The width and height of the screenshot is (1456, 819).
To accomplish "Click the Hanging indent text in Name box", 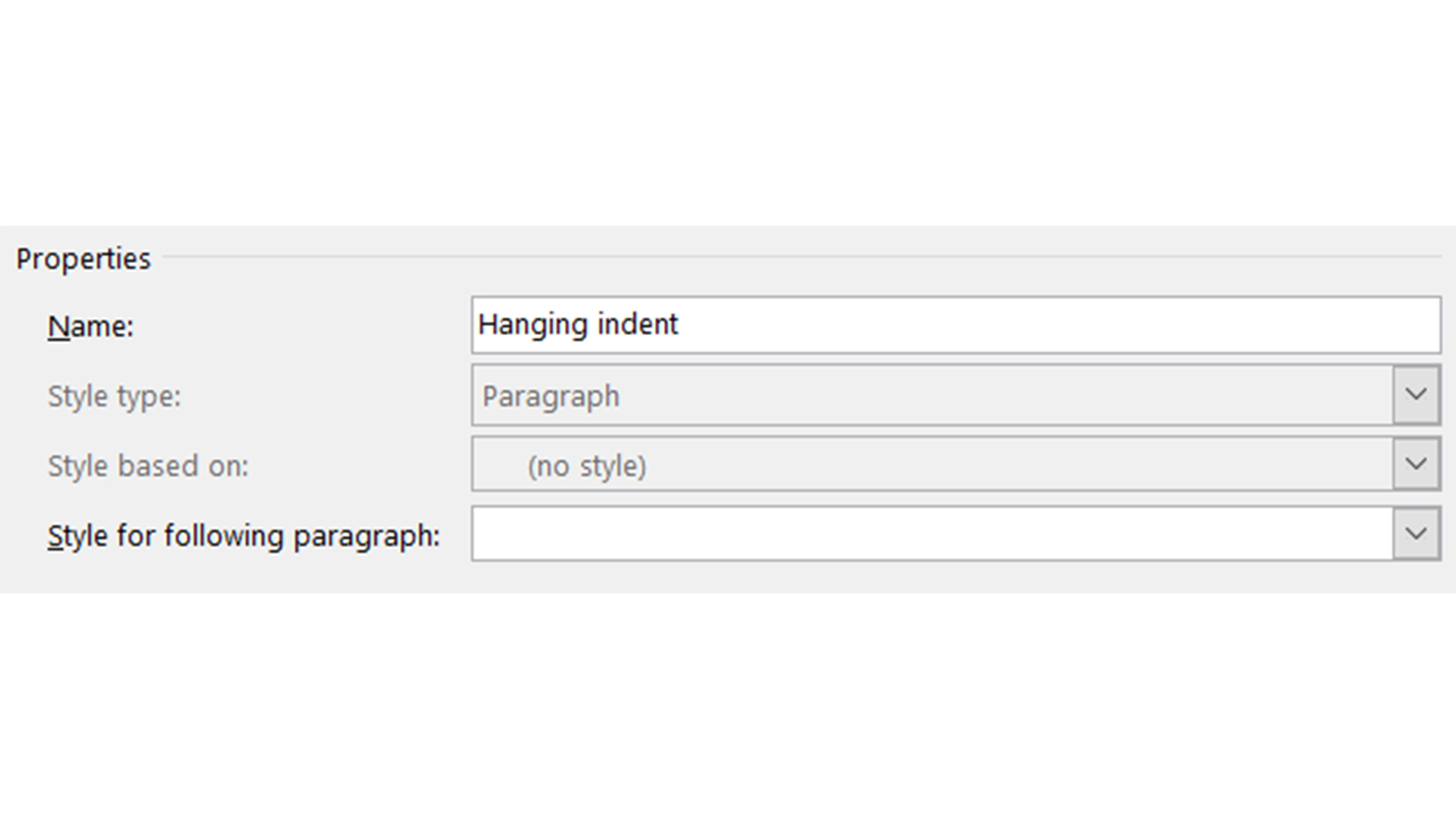I will click(x=578, y=325).
